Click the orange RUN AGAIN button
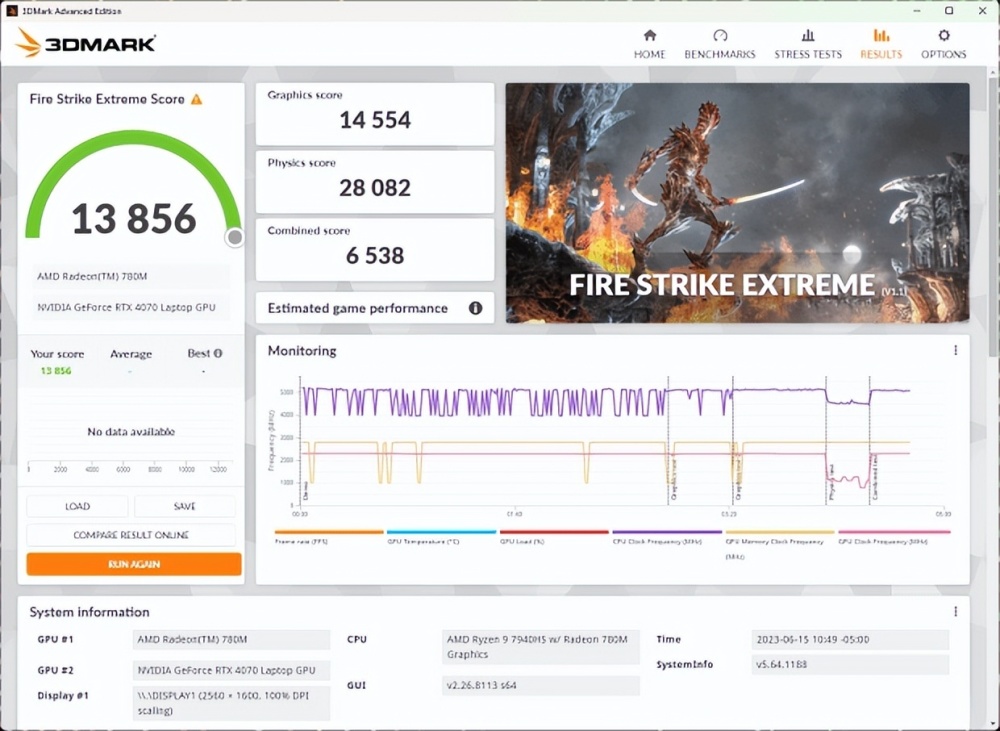Screen dimensions: 1000x731 tap(134, 564)
